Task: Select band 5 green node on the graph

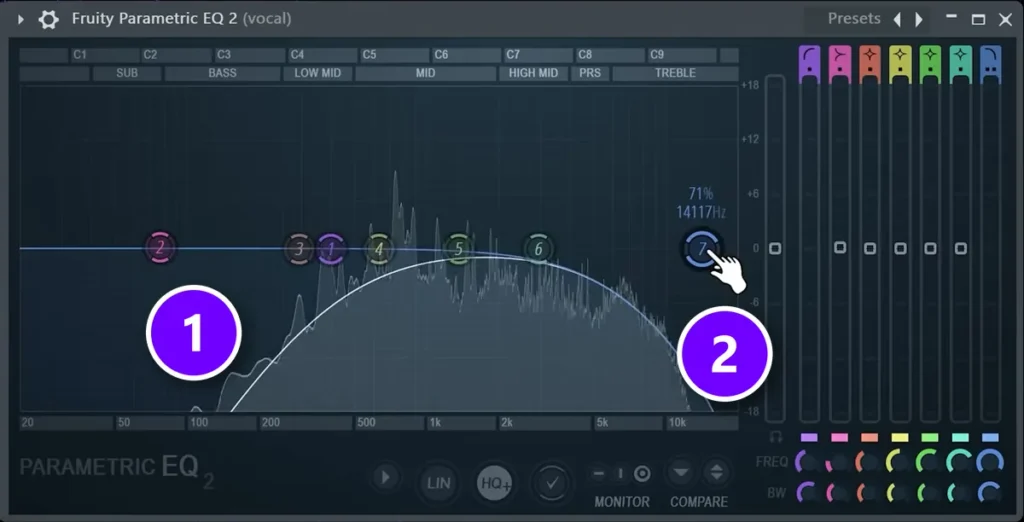Action: (x=459, y=249)
